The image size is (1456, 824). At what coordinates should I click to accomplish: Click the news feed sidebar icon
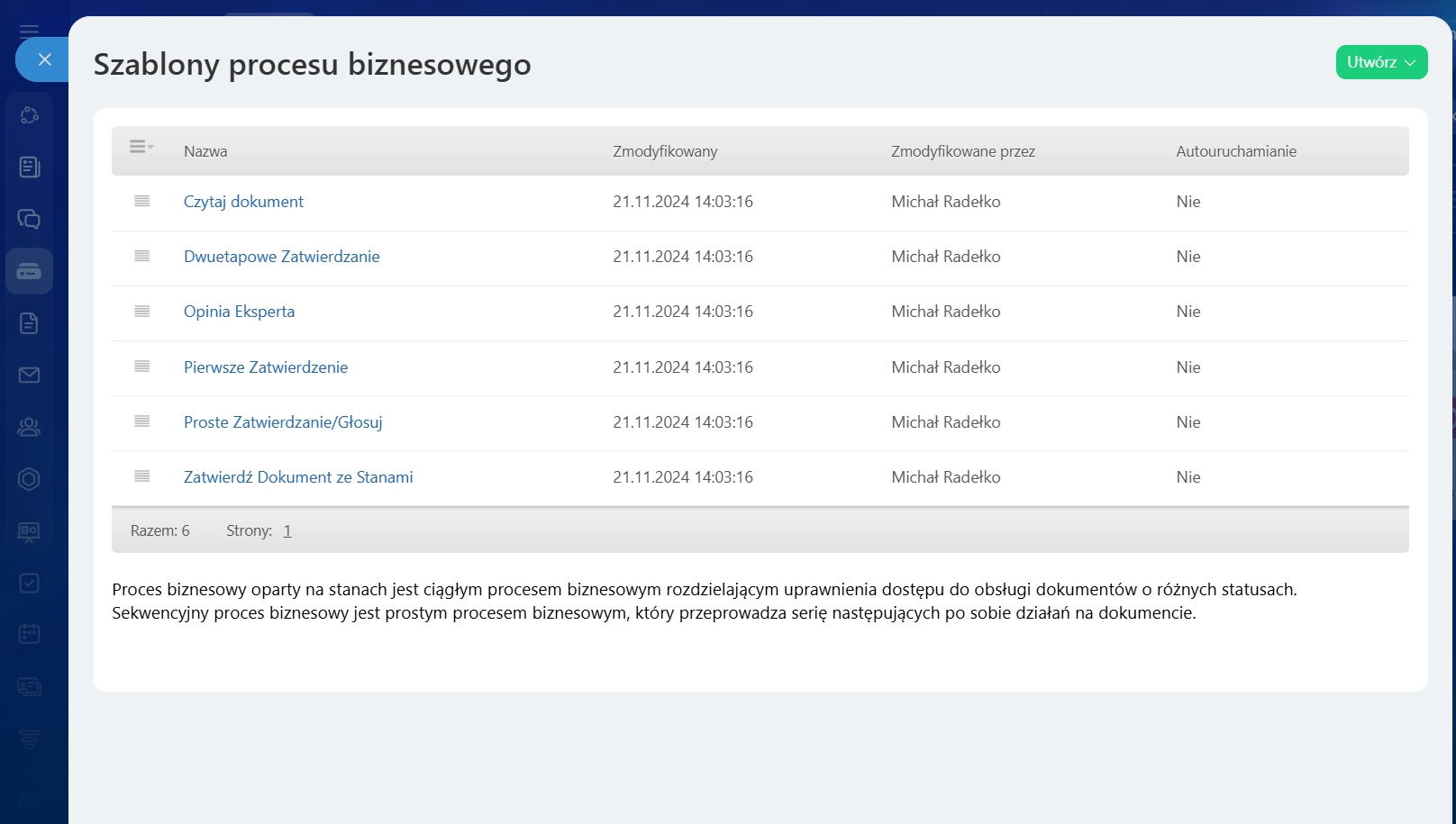point(29,167)
